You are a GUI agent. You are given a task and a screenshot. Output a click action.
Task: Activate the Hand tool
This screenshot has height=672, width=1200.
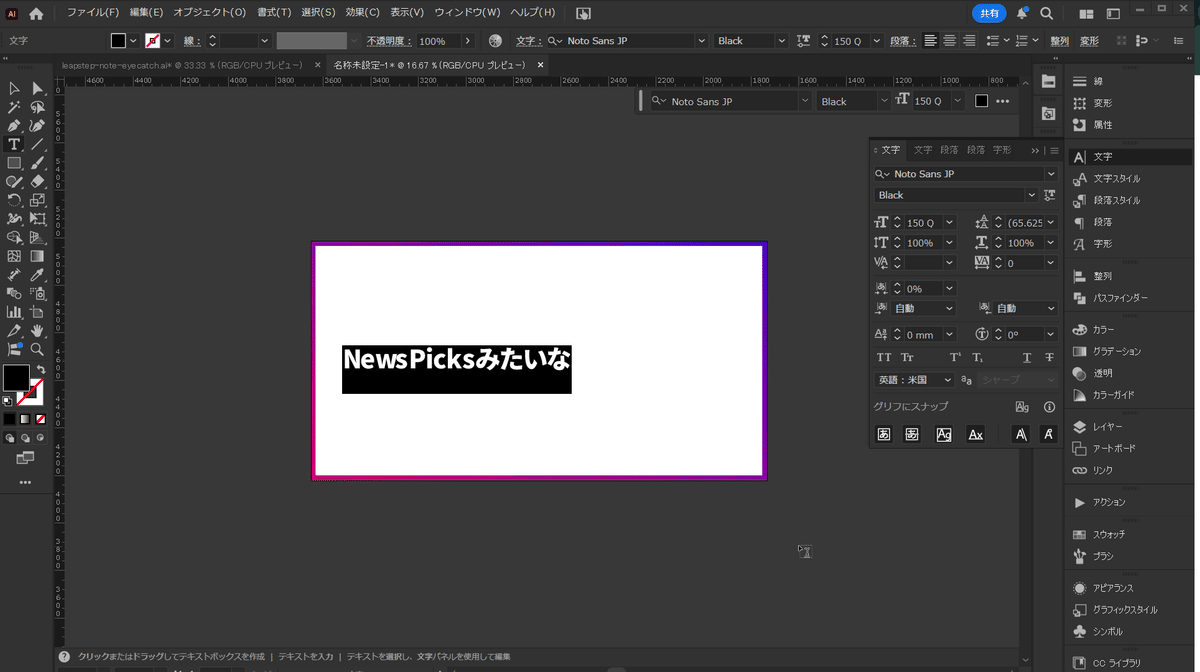tap(37, 330)
